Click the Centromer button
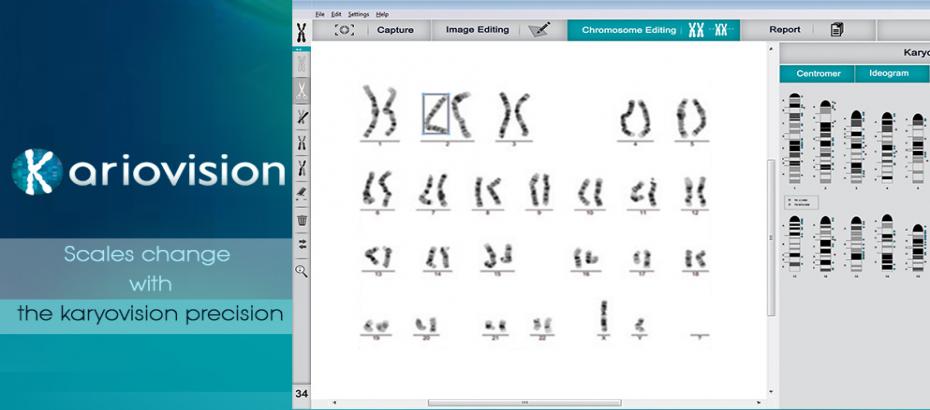This screenshot has width=930, height=410. pyautogui.click(x=817, y=74)
